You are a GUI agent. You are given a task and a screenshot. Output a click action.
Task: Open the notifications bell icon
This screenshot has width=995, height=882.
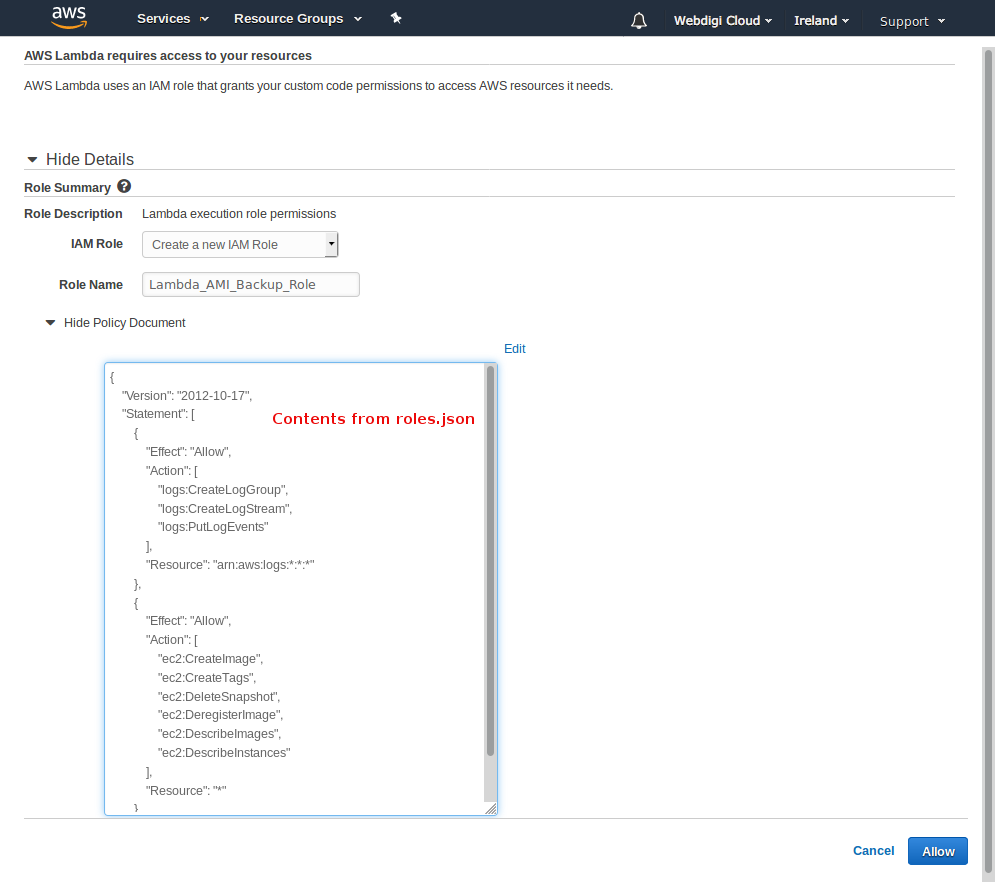(638, 21)
